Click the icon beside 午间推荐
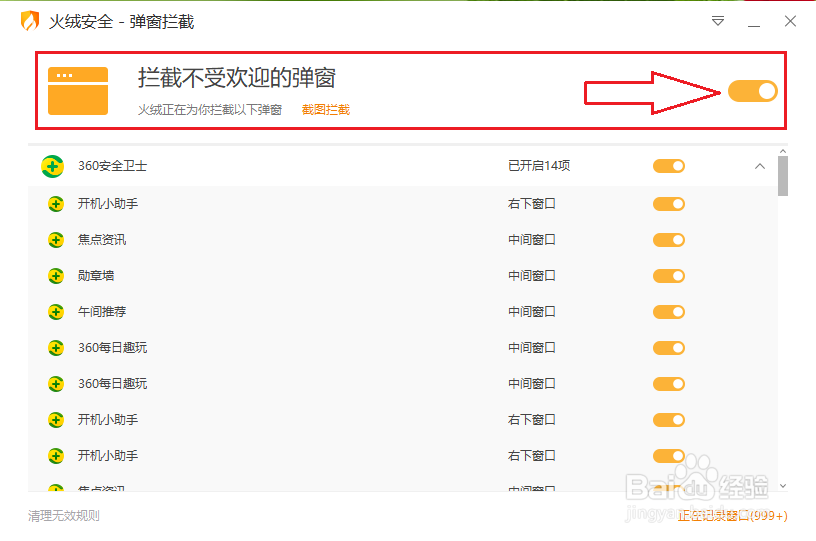Viewport: 816px width, 541px height. point(56,312)
